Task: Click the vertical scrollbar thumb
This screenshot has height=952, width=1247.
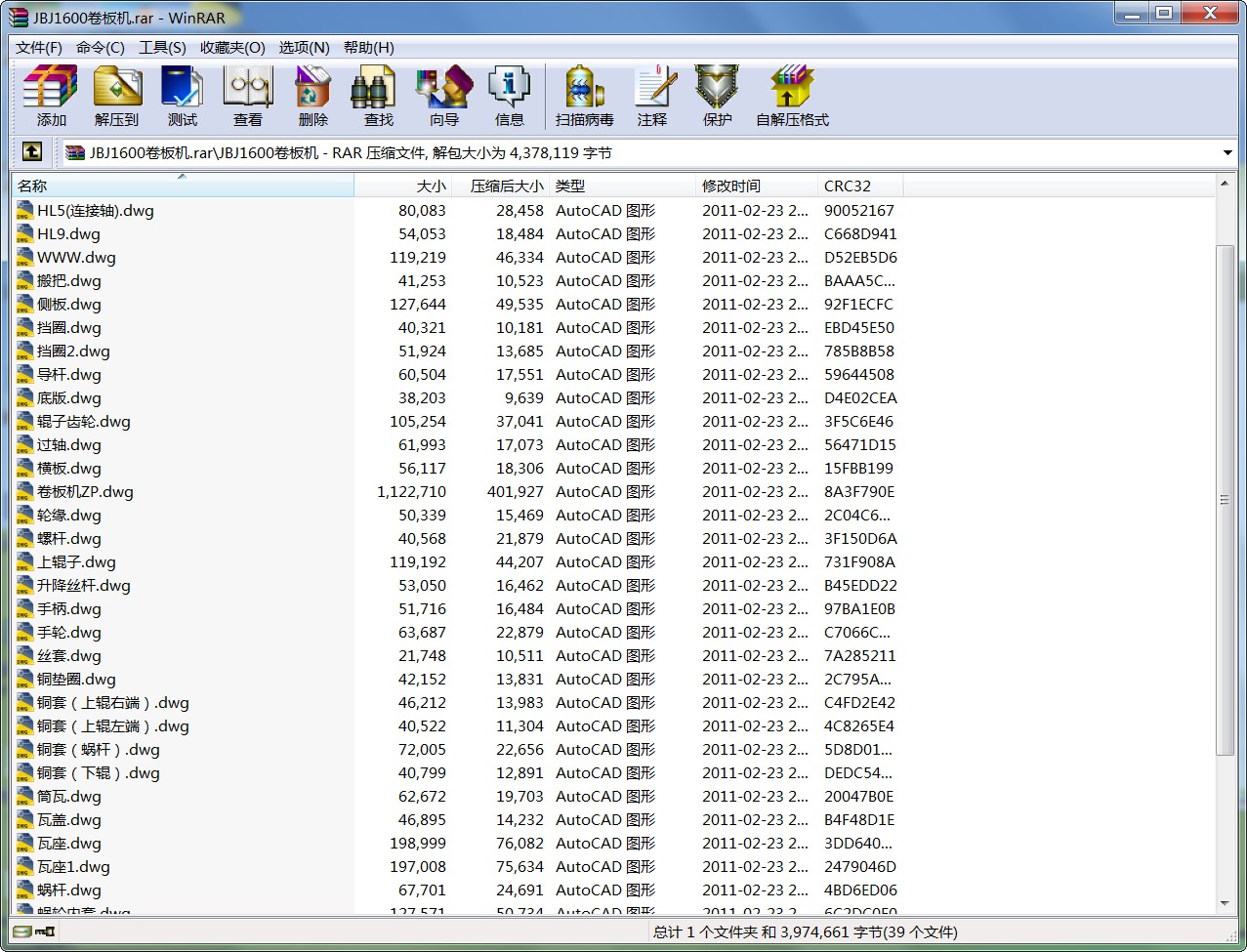Action: click(1225, 499)
